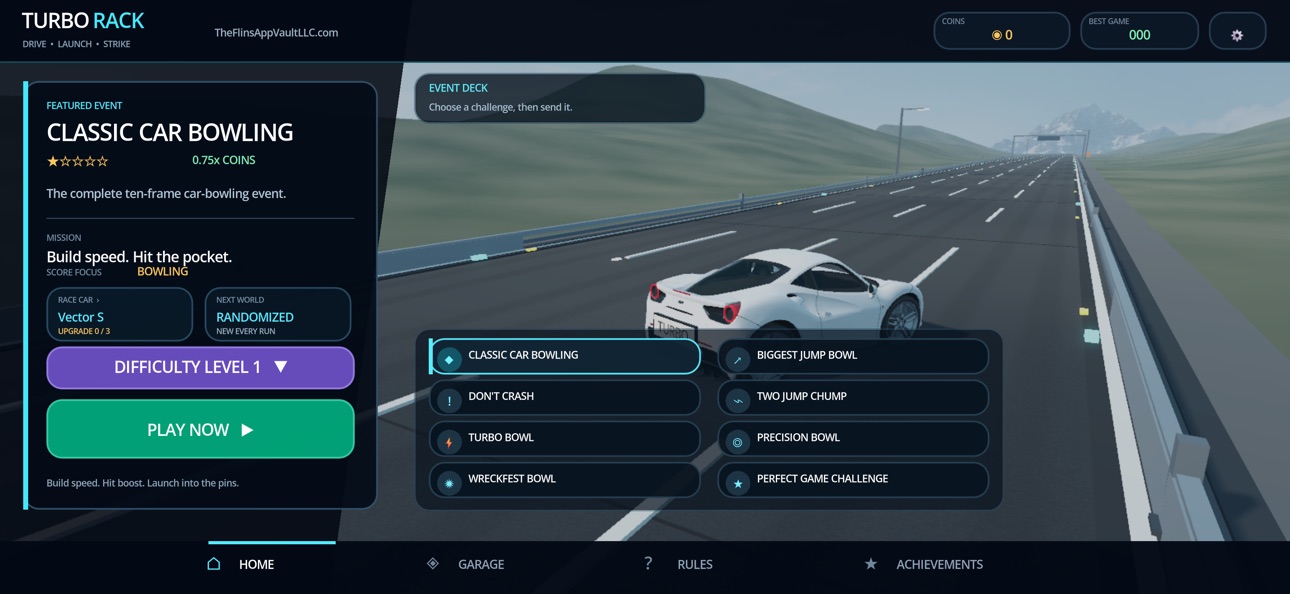Switch to the Home tab
Screen dimensions: 1290x594
pos(241,564)
